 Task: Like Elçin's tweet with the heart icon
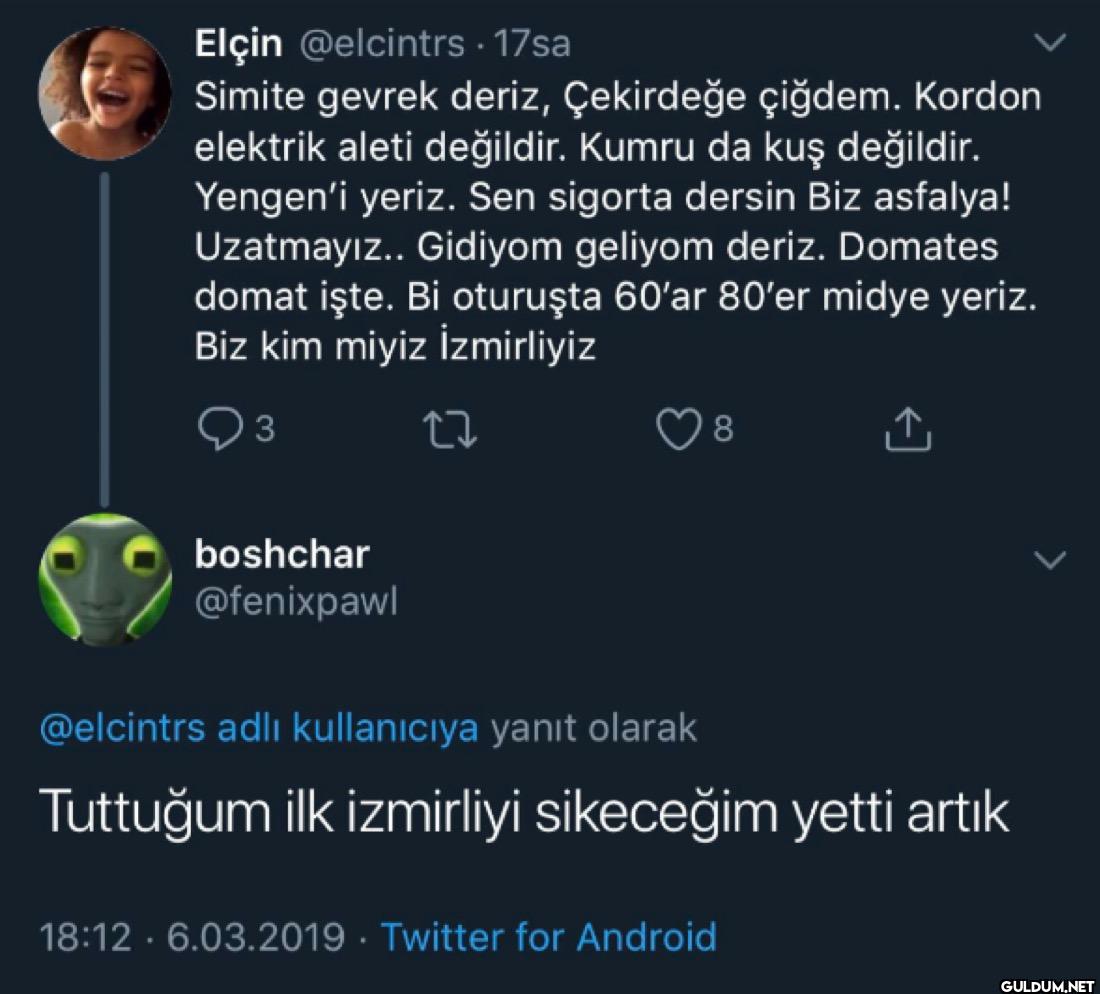681,430
